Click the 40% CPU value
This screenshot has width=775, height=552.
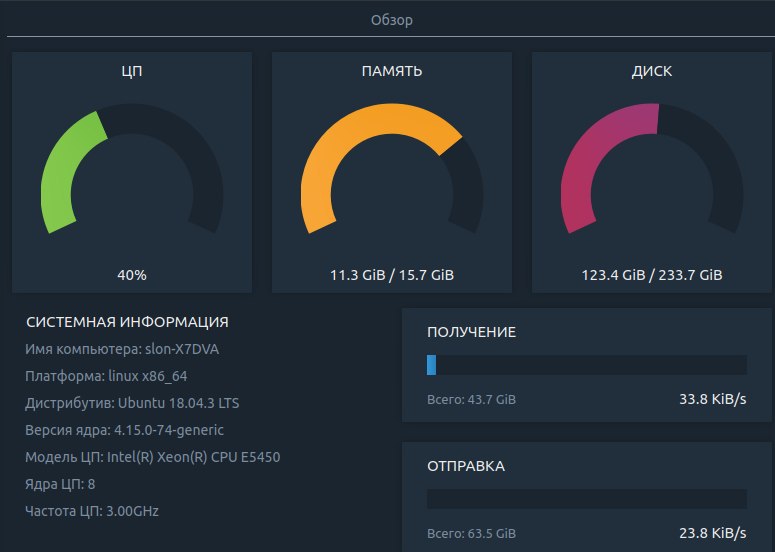(132, 275)
